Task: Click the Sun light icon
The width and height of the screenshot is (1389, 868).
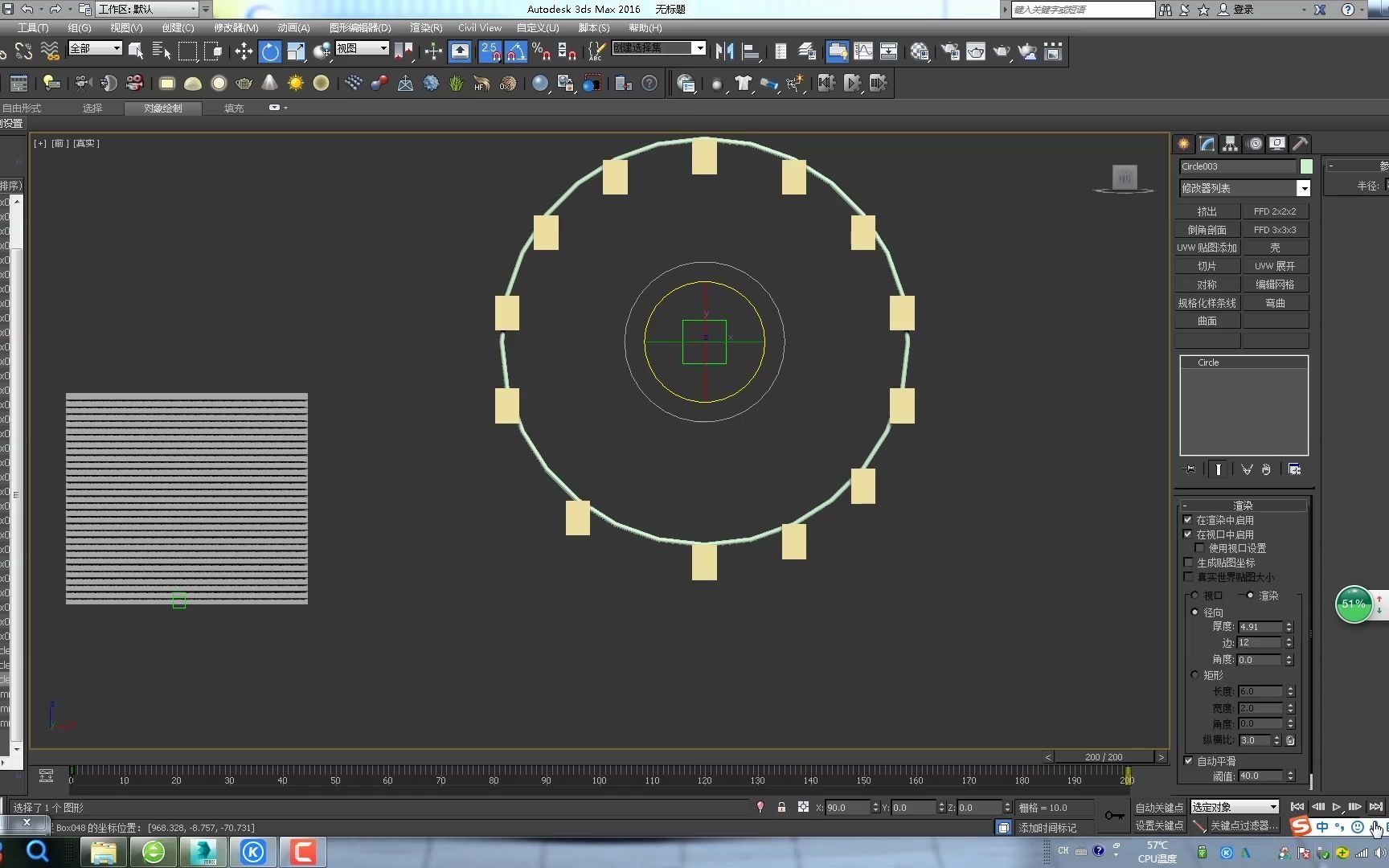Action: [296, 84]
